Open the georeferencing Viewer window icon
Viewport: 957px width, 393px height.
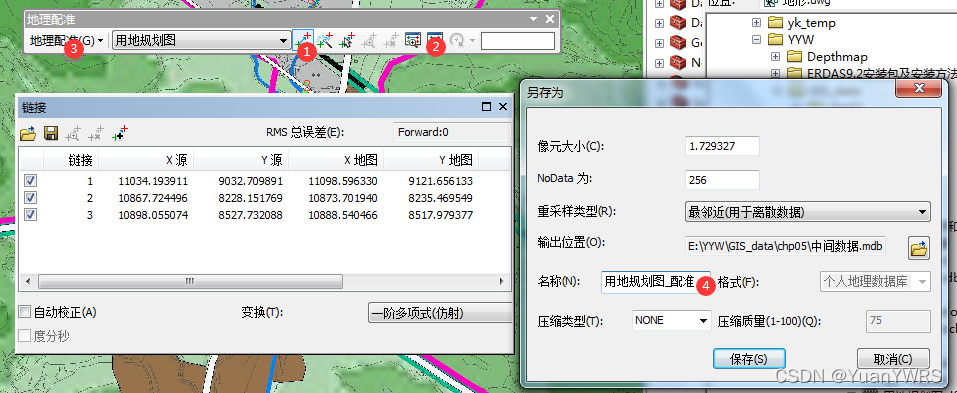(413, 41)
